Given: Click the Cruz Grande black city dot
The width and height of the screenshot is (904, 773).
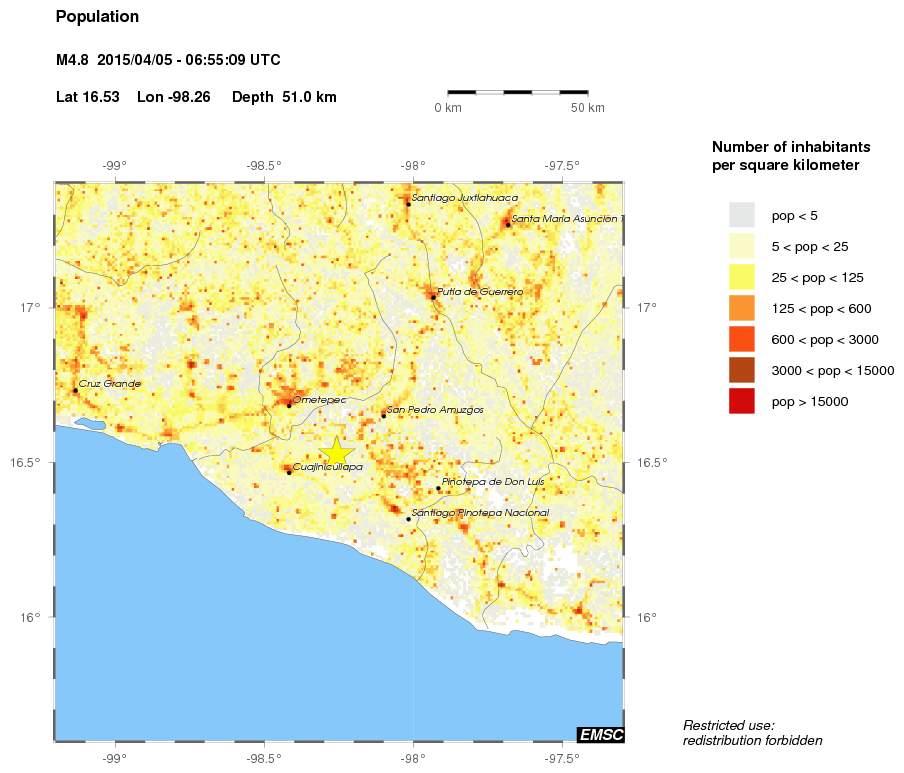Looking at the screenshot, I should pyautogui.click(x=76, y=390).
